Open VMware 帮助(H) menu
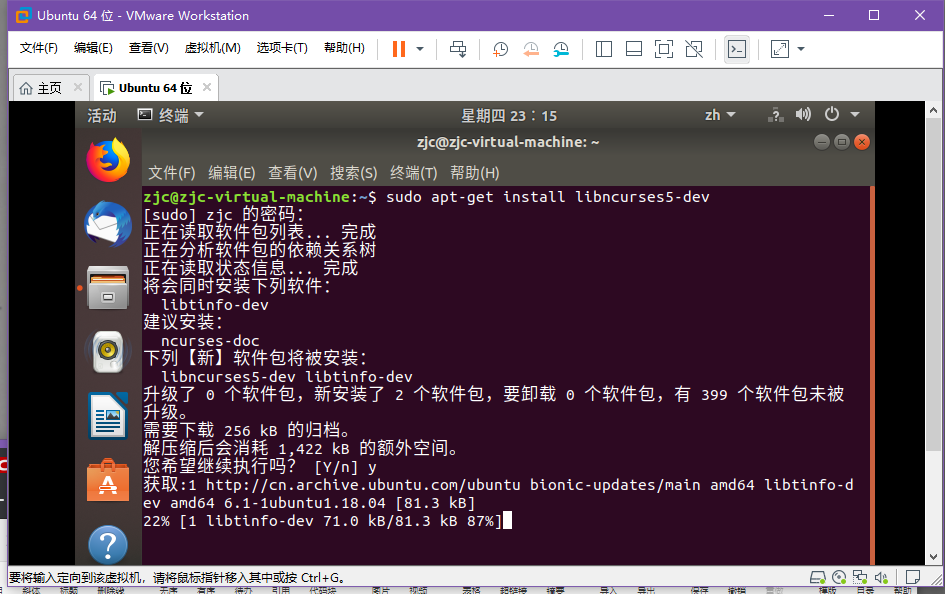945x594 pixels. (x=344, y=48)
